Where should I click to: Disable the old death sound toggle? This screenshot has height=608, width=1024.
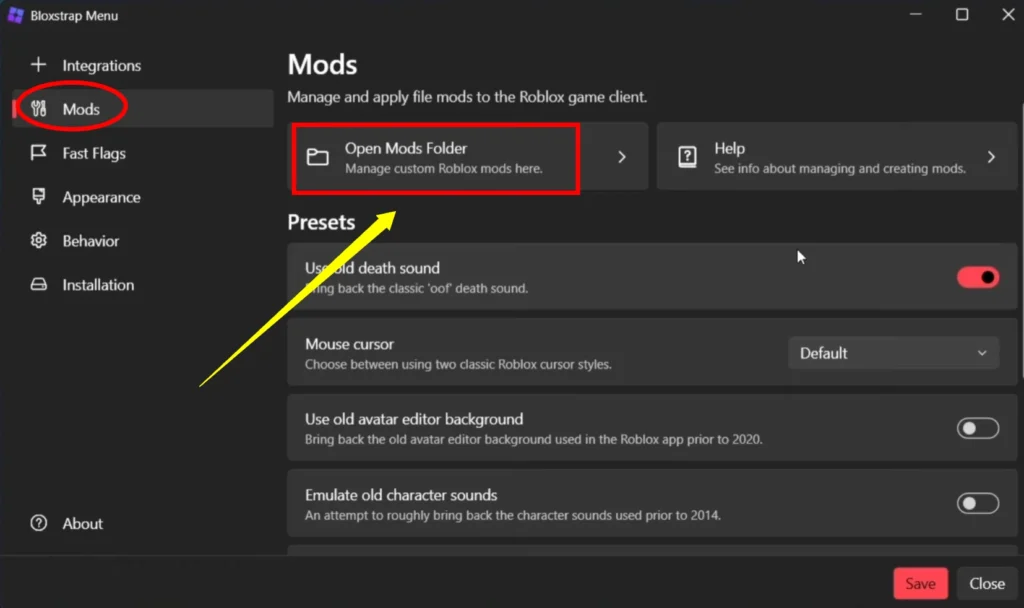[x=978, y=277]
